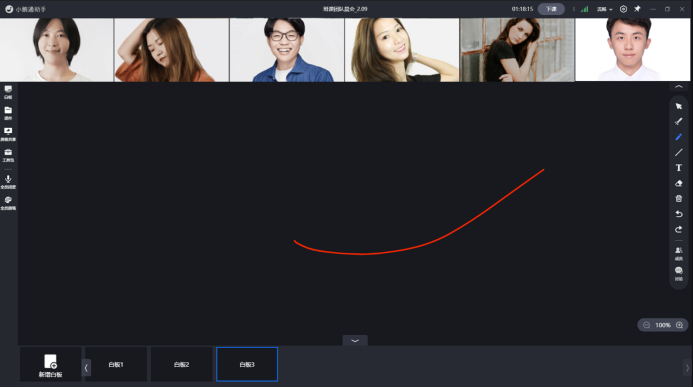Open the courseware folder icon

[x=8, y=113]
